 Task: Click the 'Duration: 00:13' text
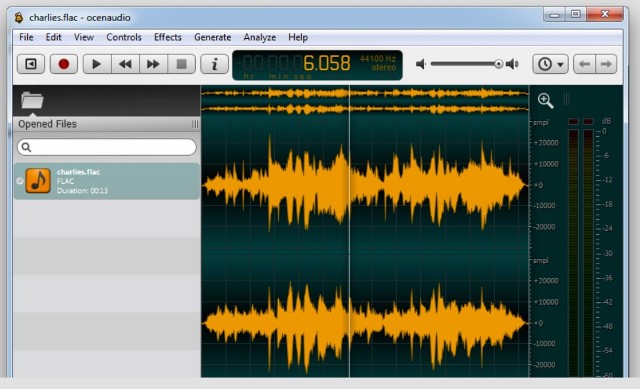pyautogui.click(x=82, y=191)
